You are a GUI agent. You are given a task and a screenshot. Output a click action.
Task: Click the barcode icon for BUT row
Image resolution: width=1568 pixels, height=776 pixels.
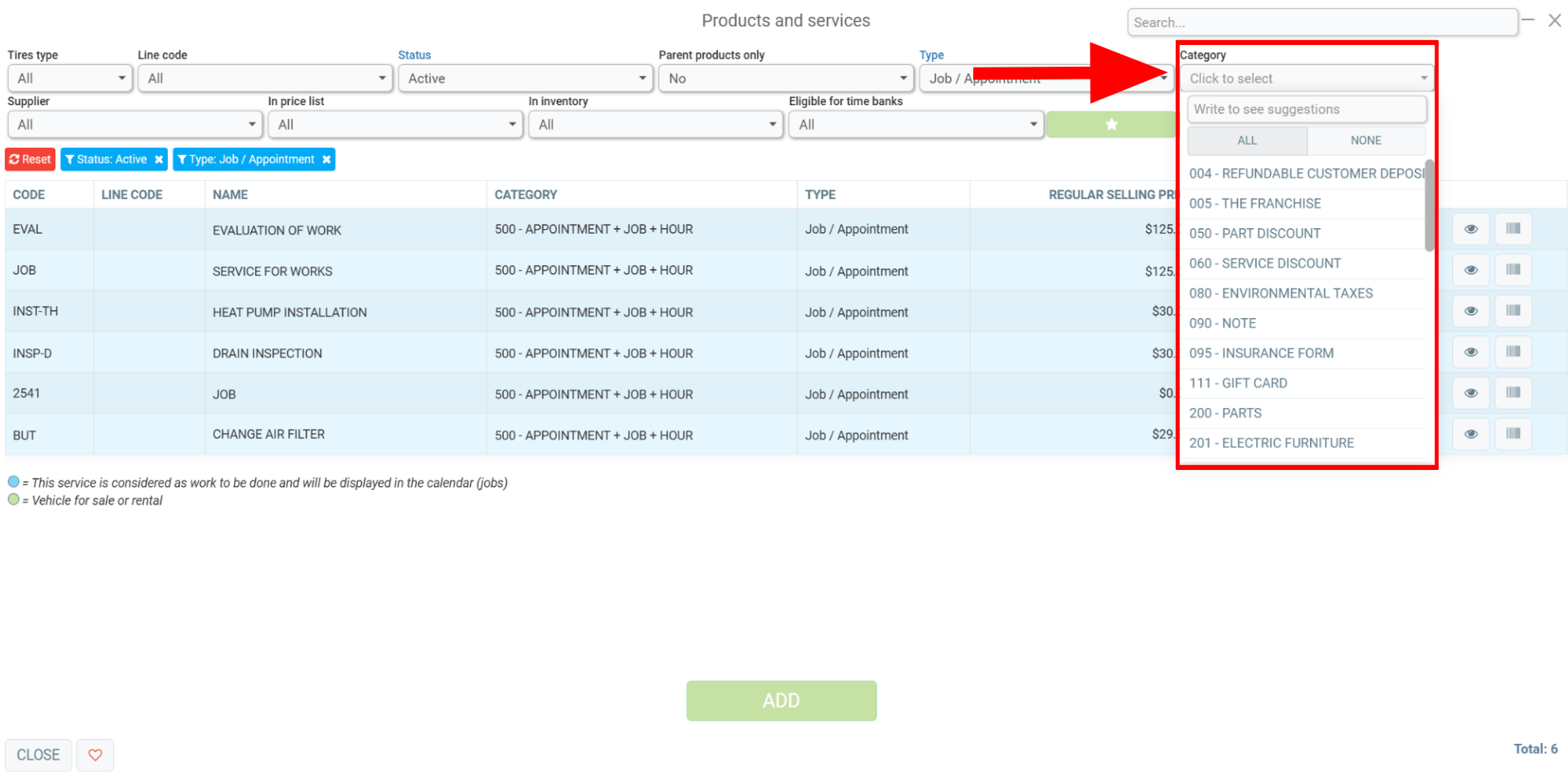tap(1513, 434)
